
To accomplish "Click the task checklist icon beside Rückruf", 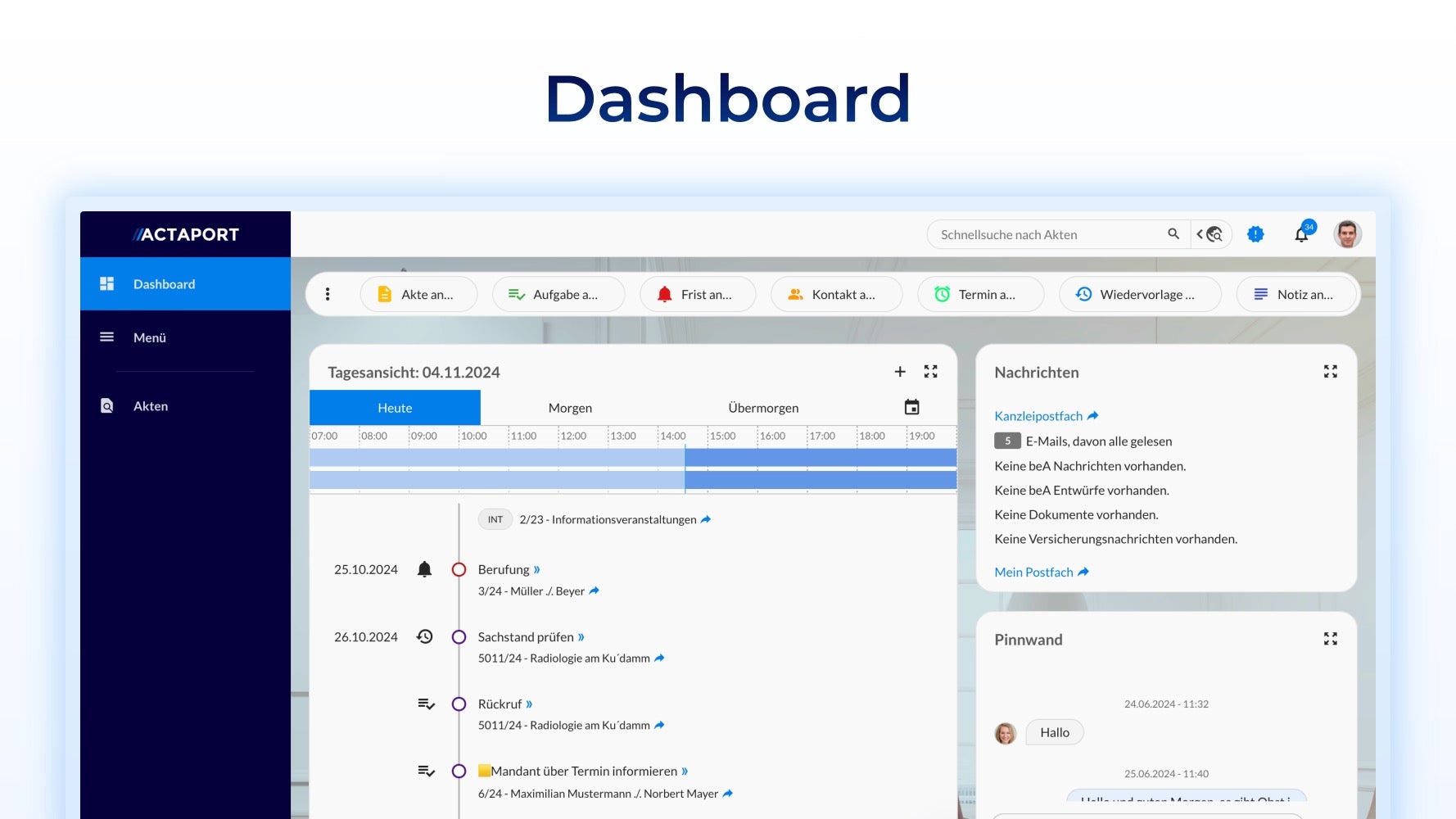I will point(426,704).
